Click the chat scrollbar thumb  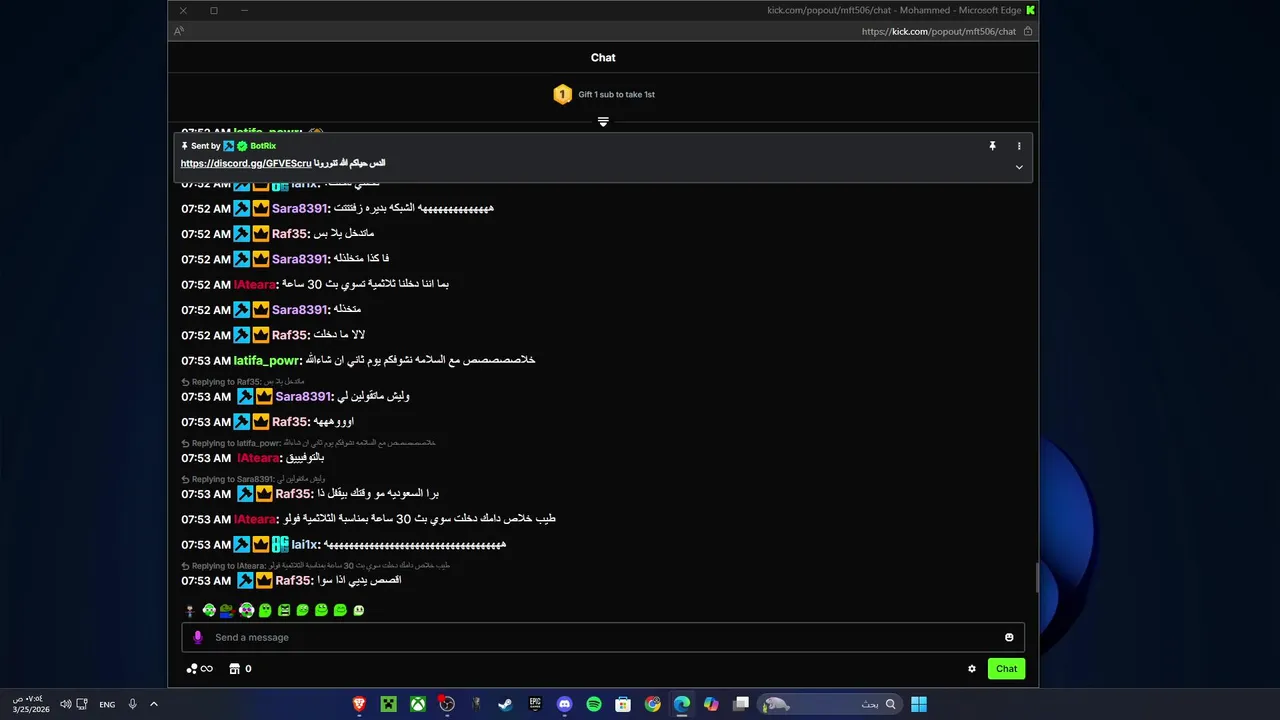point(1036,577)
